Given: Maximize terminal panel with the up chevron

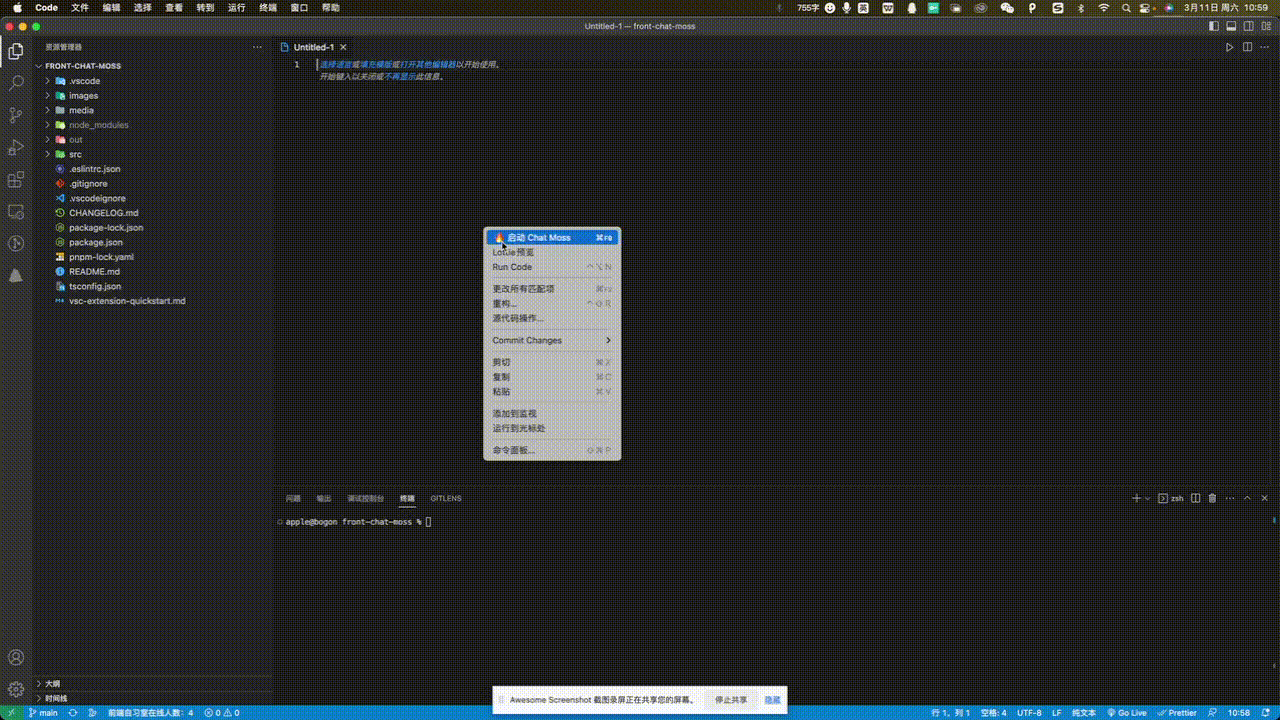Looking at the screenshot, I should coord(1246,498).
